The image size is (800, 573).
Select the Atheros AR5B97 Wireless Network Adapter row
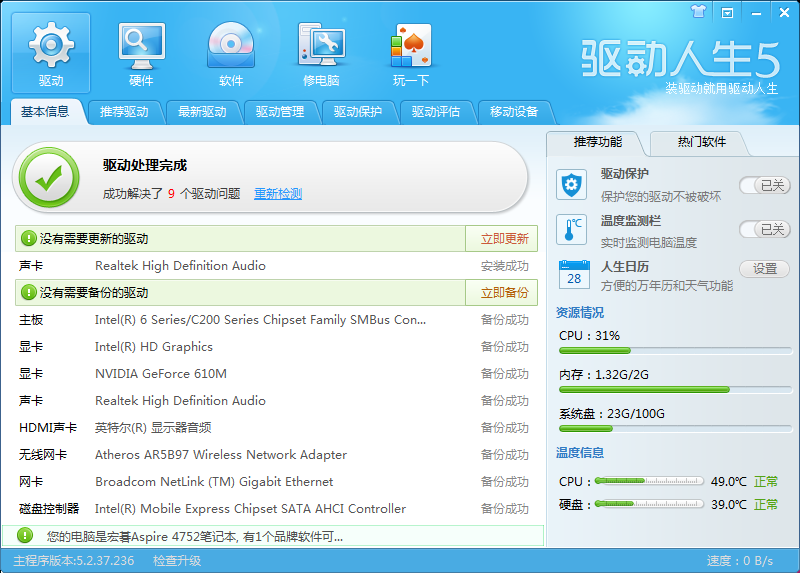tap(276, 455)
